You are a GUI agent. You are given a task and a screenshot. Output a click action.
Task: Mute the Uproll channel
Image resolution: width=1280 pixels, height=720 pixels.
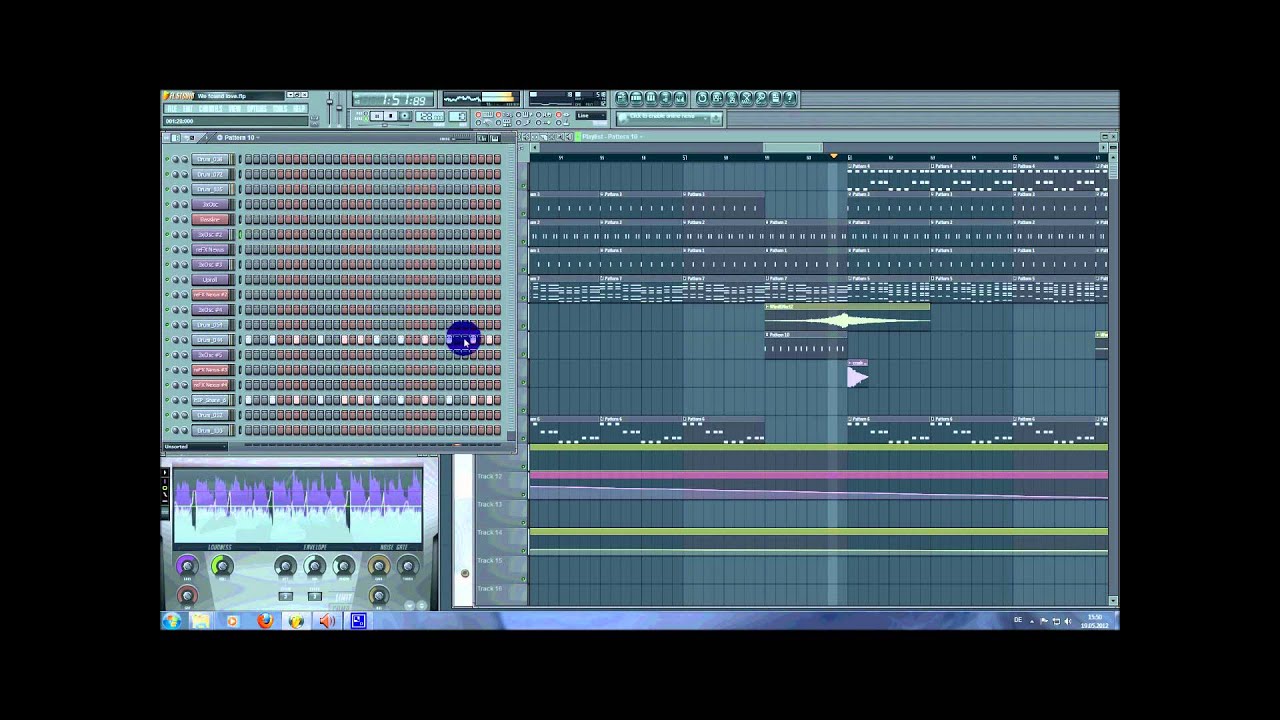point(167,279)
